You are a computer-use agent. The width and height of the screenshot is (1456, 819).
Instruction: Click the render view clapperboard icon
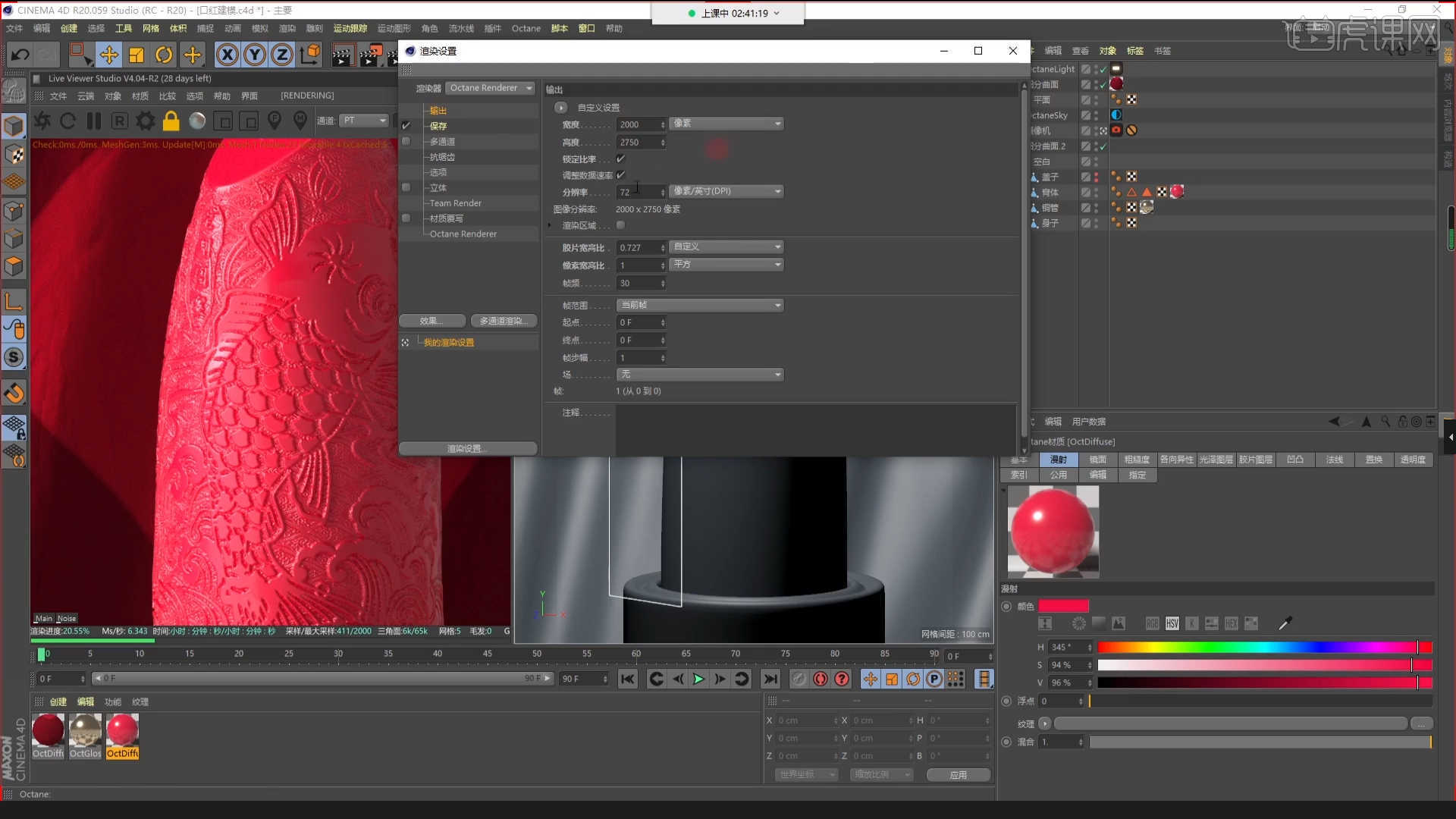click(342, 55)
